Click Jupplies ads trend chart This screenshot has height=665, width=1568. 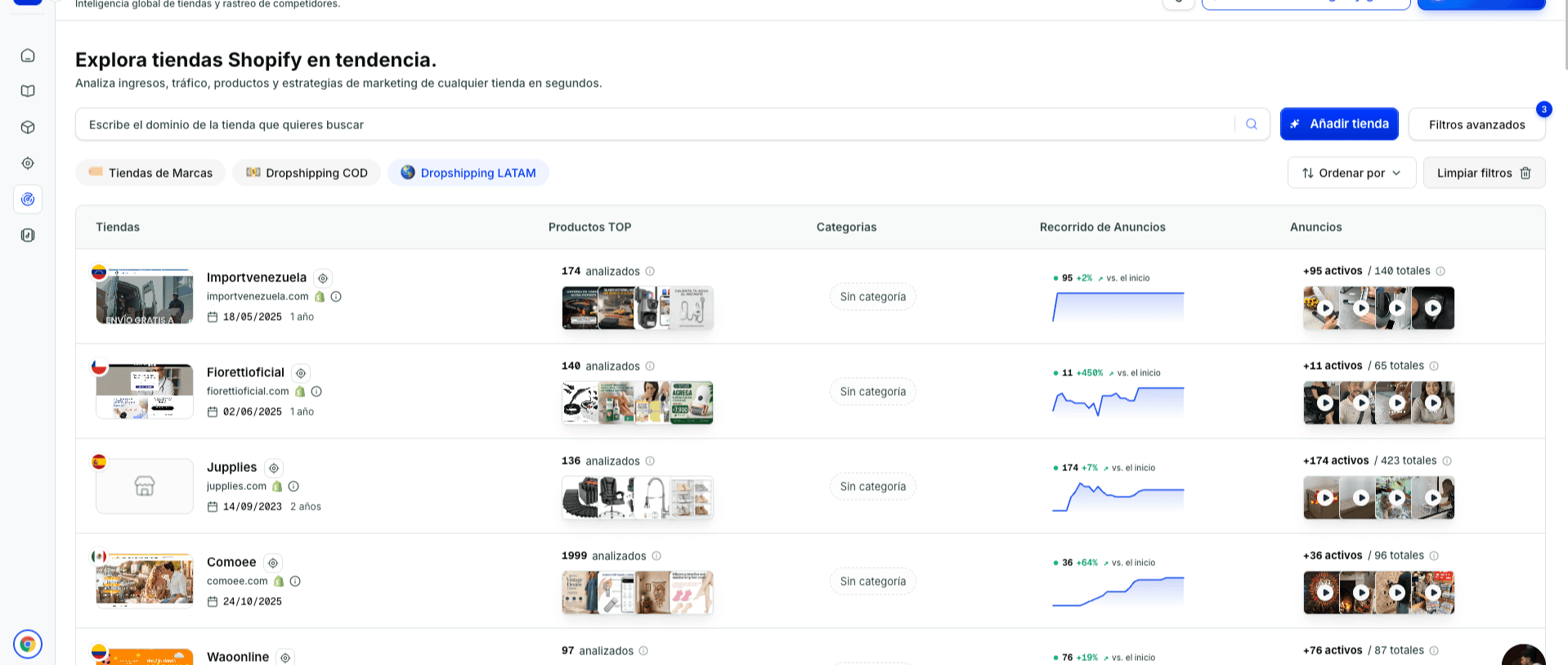1118,497
